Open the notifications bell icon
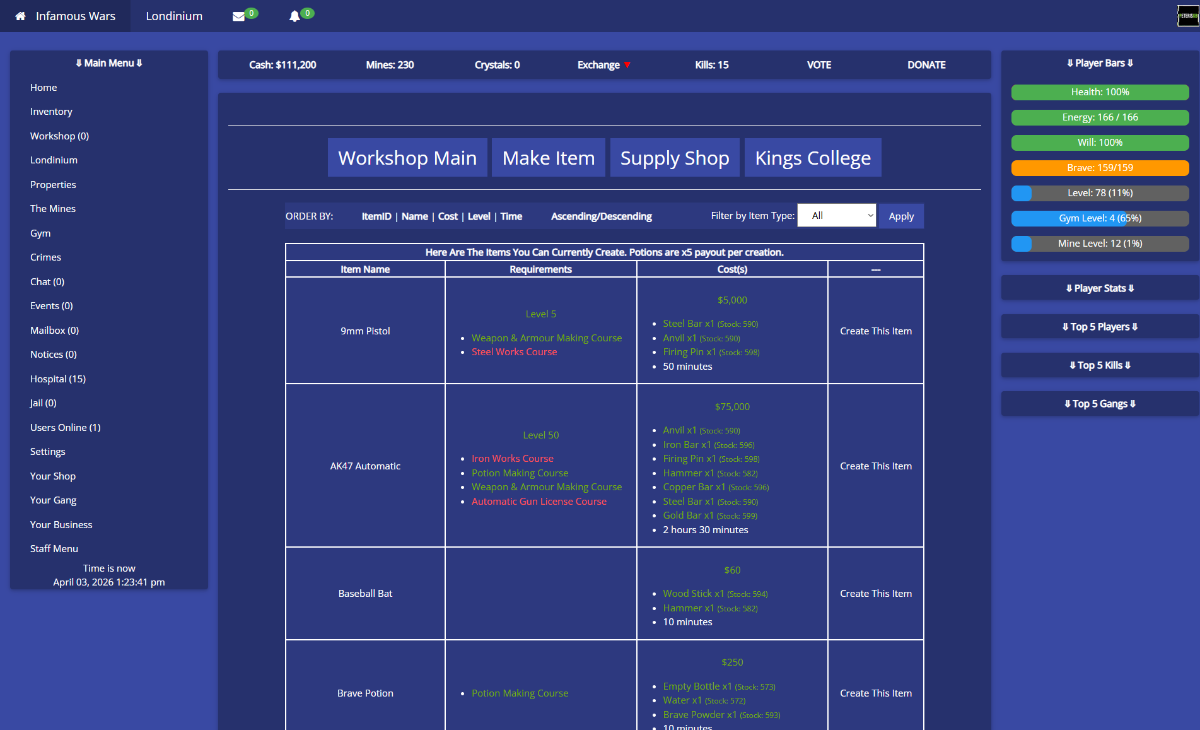This screenshot has height=730, width=1200. coord(295,16)
